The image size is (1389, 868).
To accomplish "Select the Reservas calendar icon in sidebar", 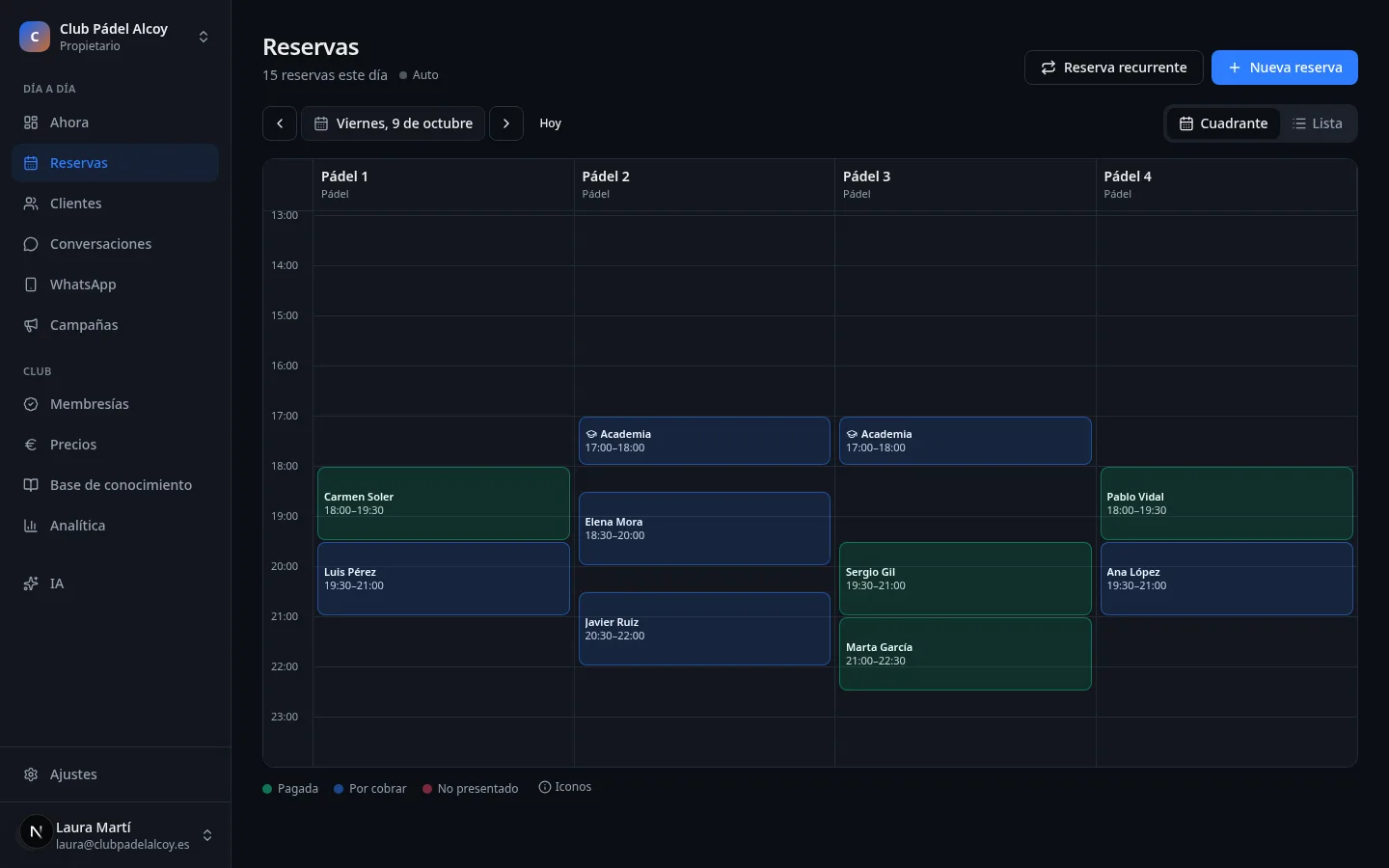I will 31,163.
